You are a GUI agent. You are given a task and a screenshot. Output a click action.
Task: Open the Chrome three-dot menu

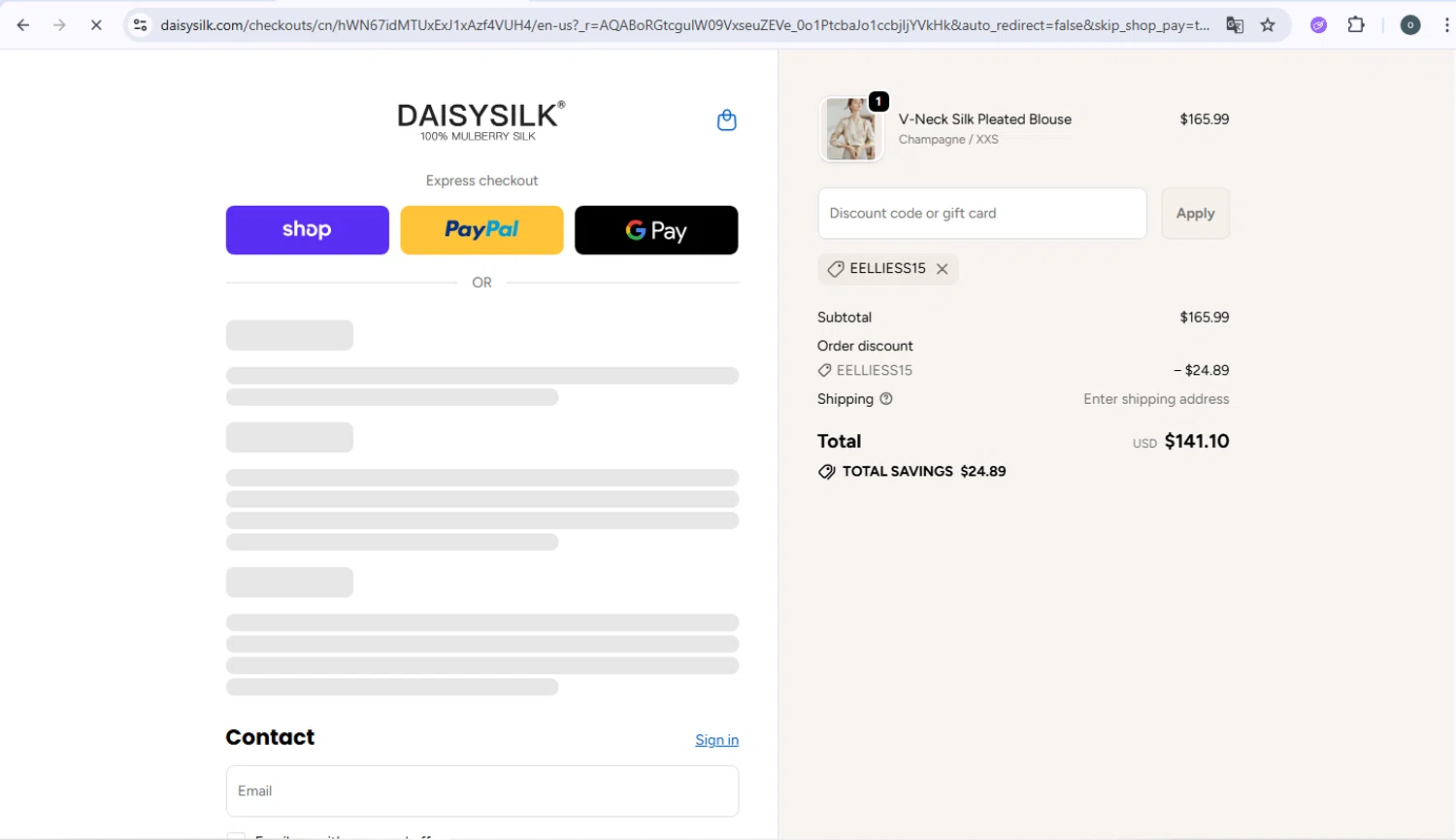1446,25
